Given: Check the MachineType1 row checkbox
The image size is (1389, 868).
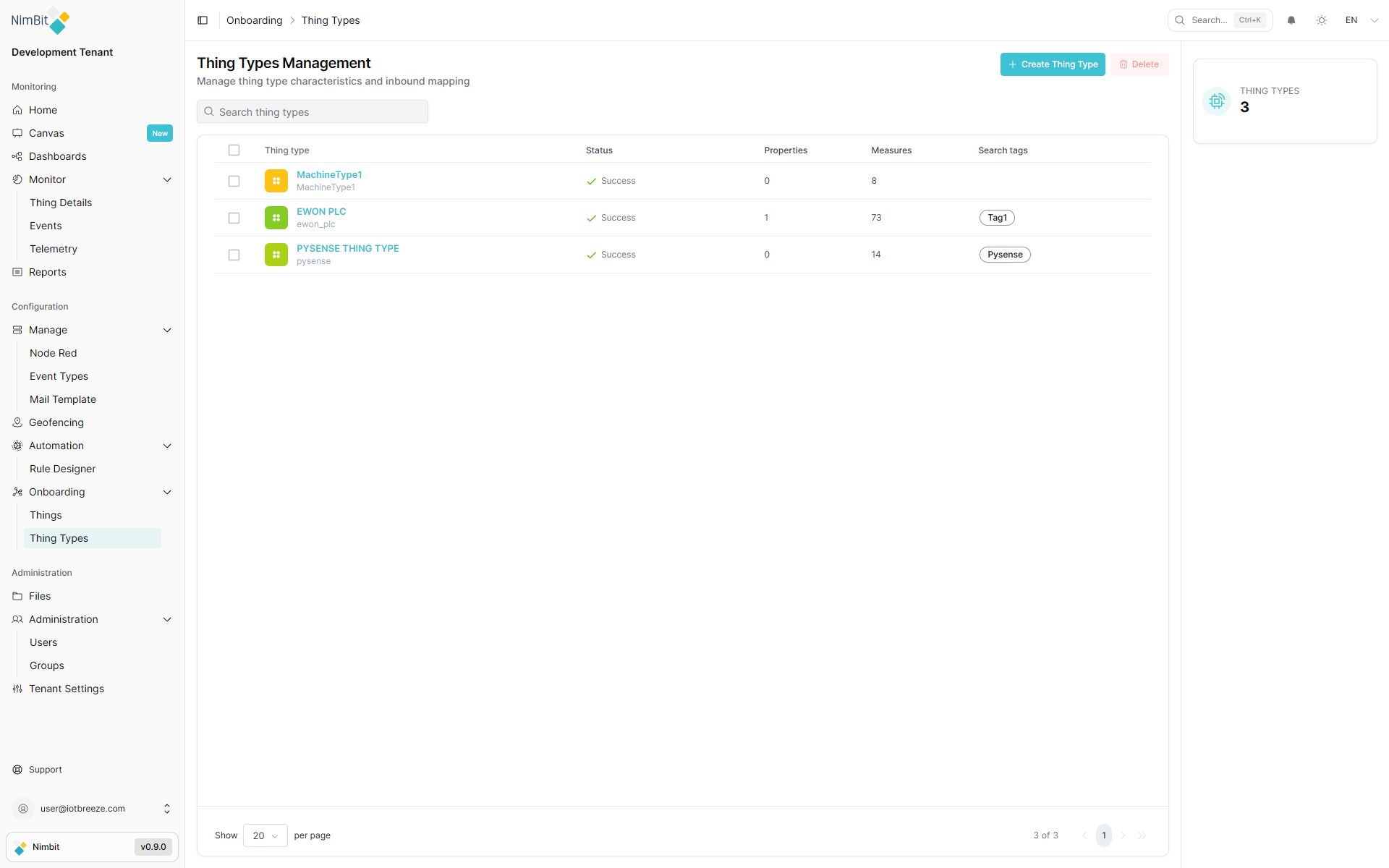Looking at the screenshot, I should [x=234, y=181].
